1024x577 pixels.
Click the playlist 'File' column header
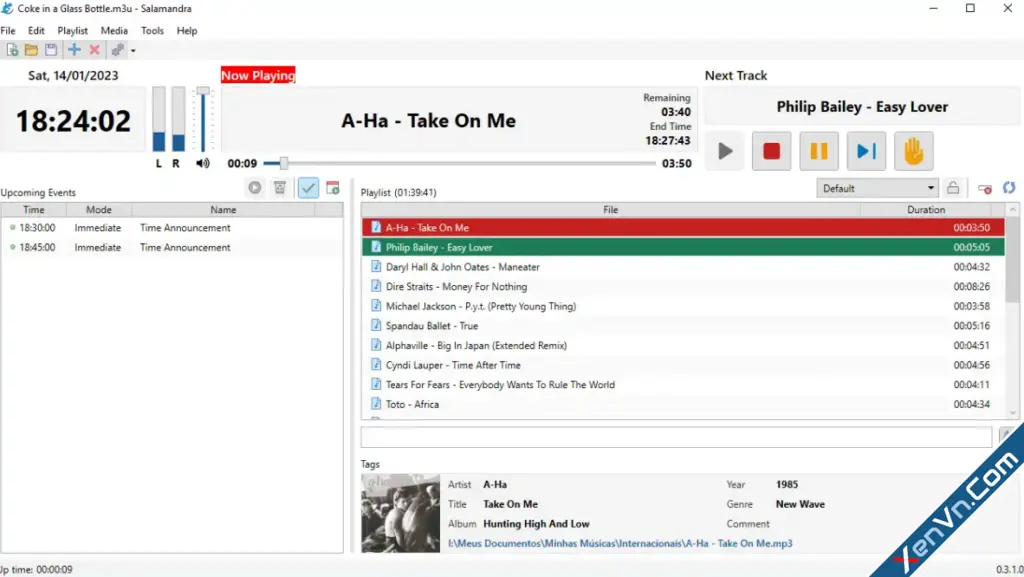click(611, 210)
